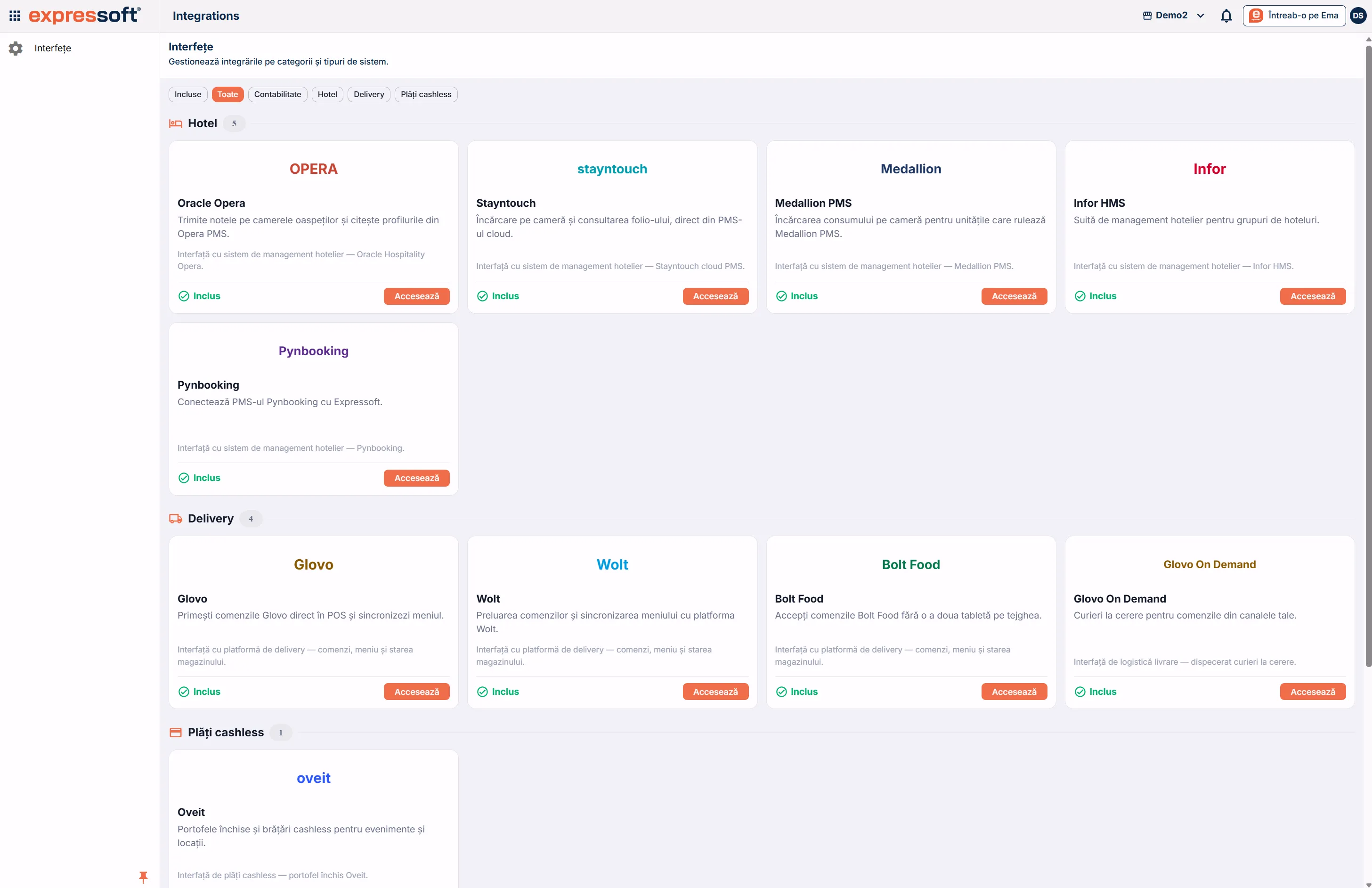Click the store icon beside Demo2

point(1147,16)
